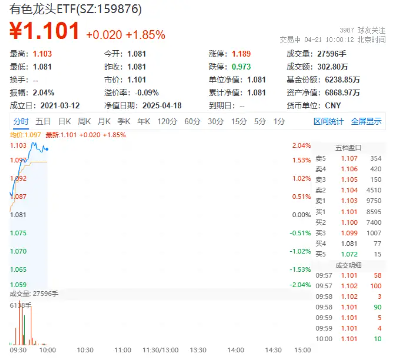Click the 资产净值 6868.97万 value

click(342, 93)
